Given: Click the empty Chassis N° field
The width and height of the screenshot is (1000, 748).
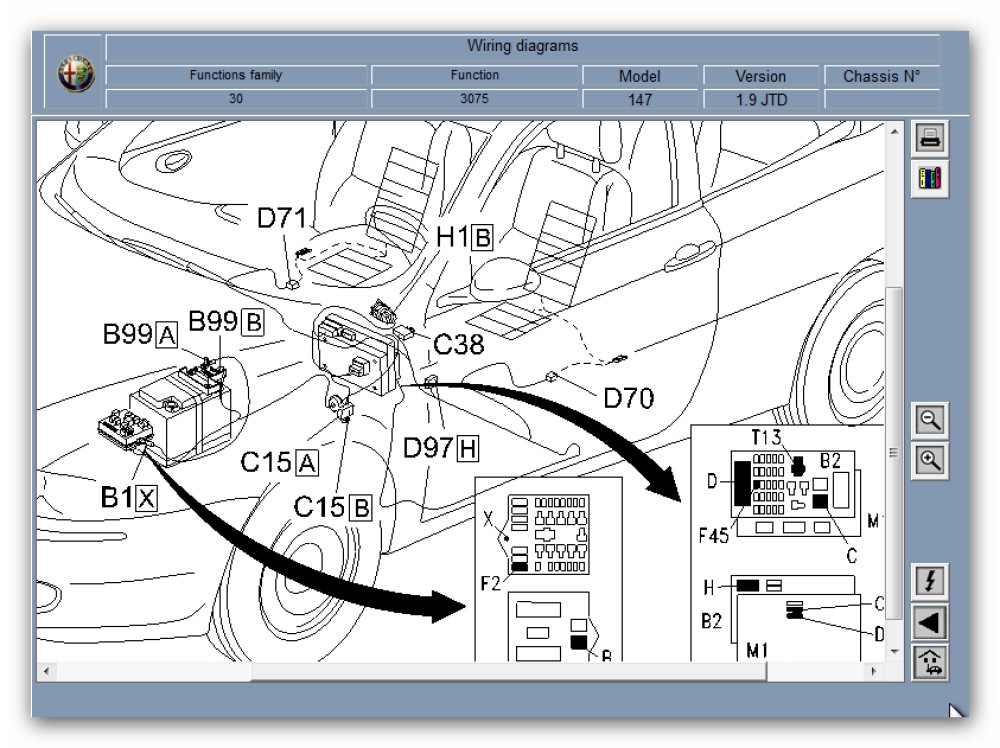Looking at the screenshot, I should (x=881, y=99).
